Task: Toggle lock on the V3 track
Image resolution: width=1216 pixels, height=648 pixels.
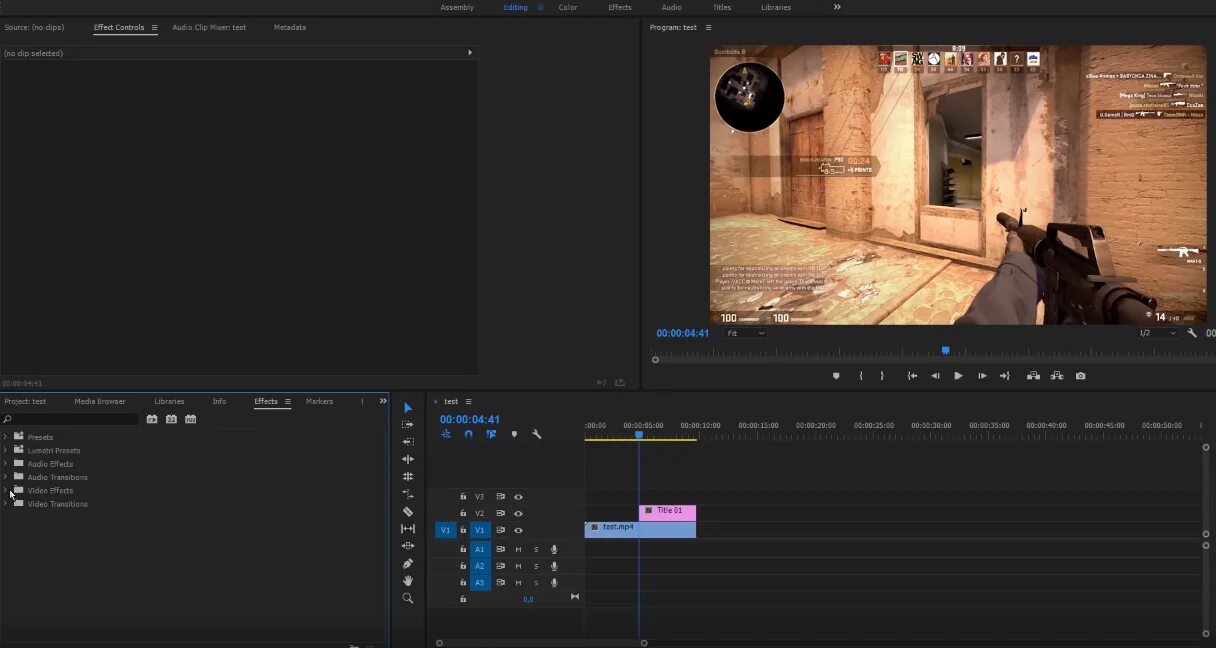Action: (x=463, y=497)
